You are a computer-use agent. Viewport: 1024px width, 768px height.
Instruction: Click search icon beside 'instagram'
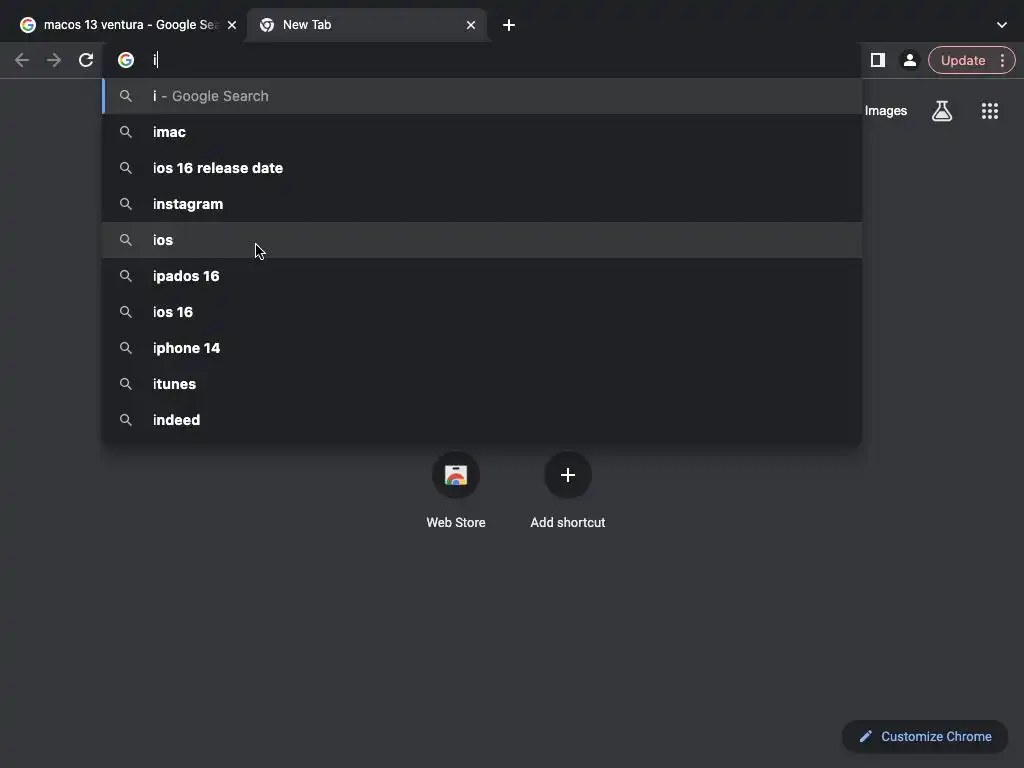tap(126, 204)
